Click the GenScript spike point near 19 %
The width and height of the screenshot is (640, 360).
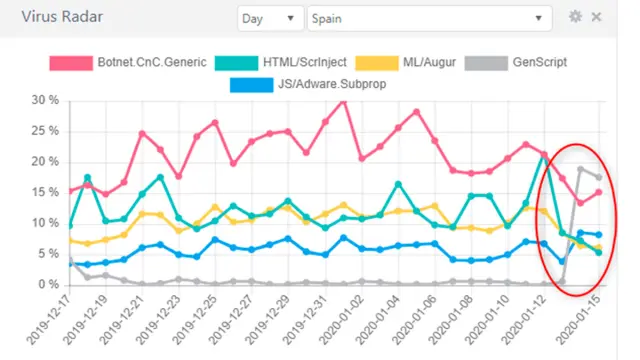tap(580, 169)
